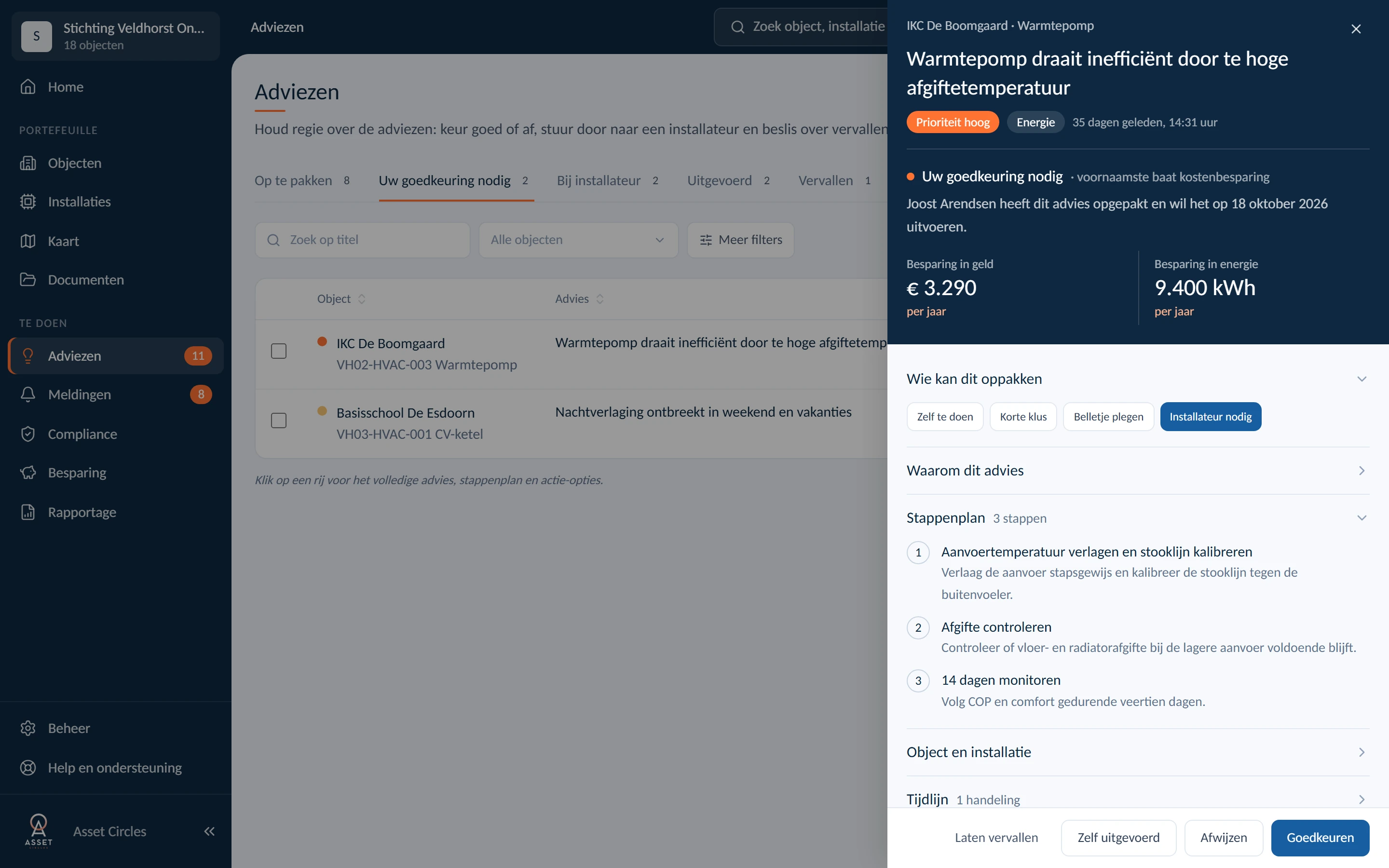Screen dimensions: 1389x868
Task: Select the 'Belletje plegen' option
Action: (1108, 417)
